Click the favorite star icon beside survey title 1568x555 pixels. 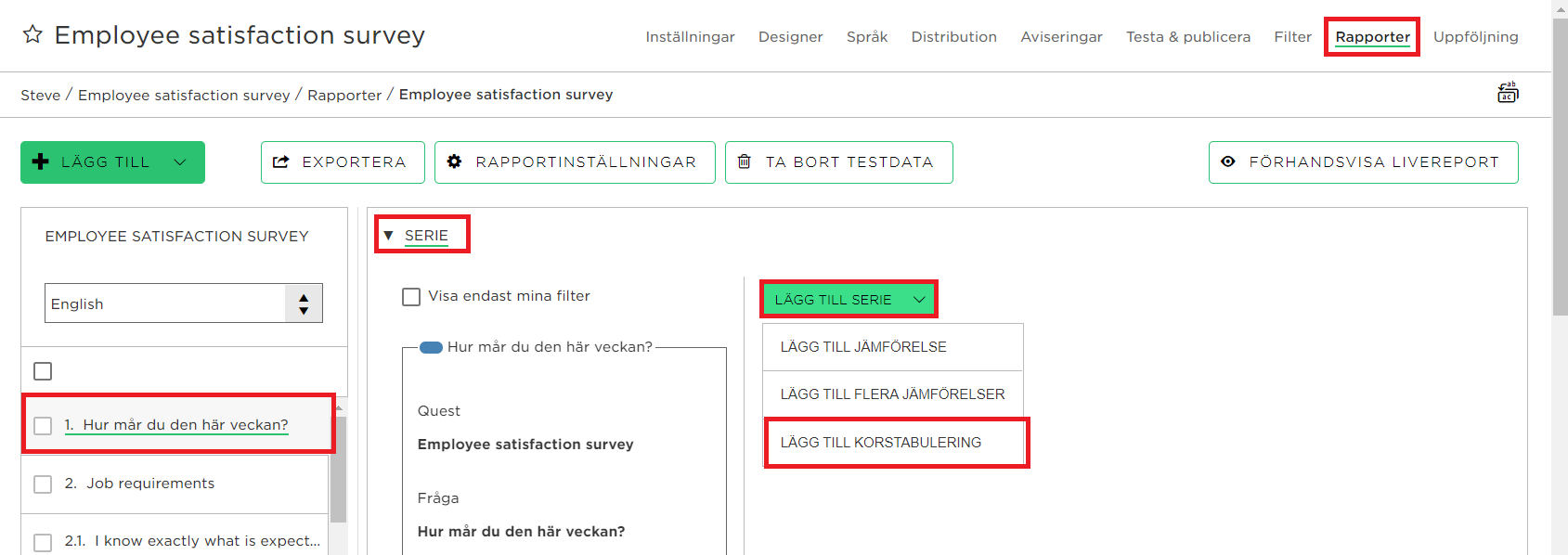pos(32,34)
